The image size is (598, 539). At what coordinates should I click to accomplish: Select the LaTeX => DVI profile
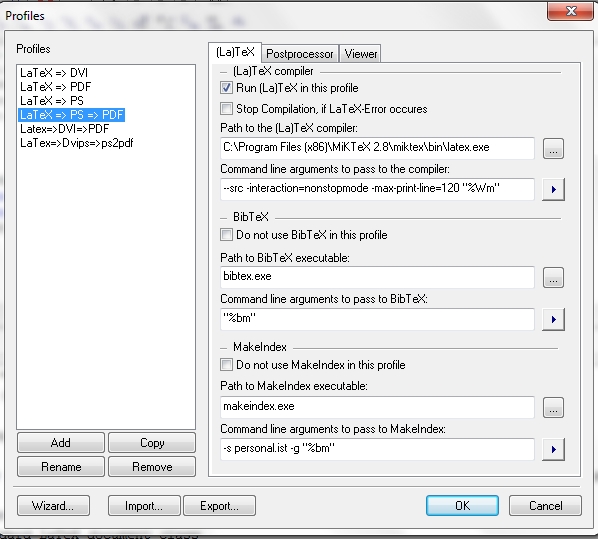(x=54, y=72)
